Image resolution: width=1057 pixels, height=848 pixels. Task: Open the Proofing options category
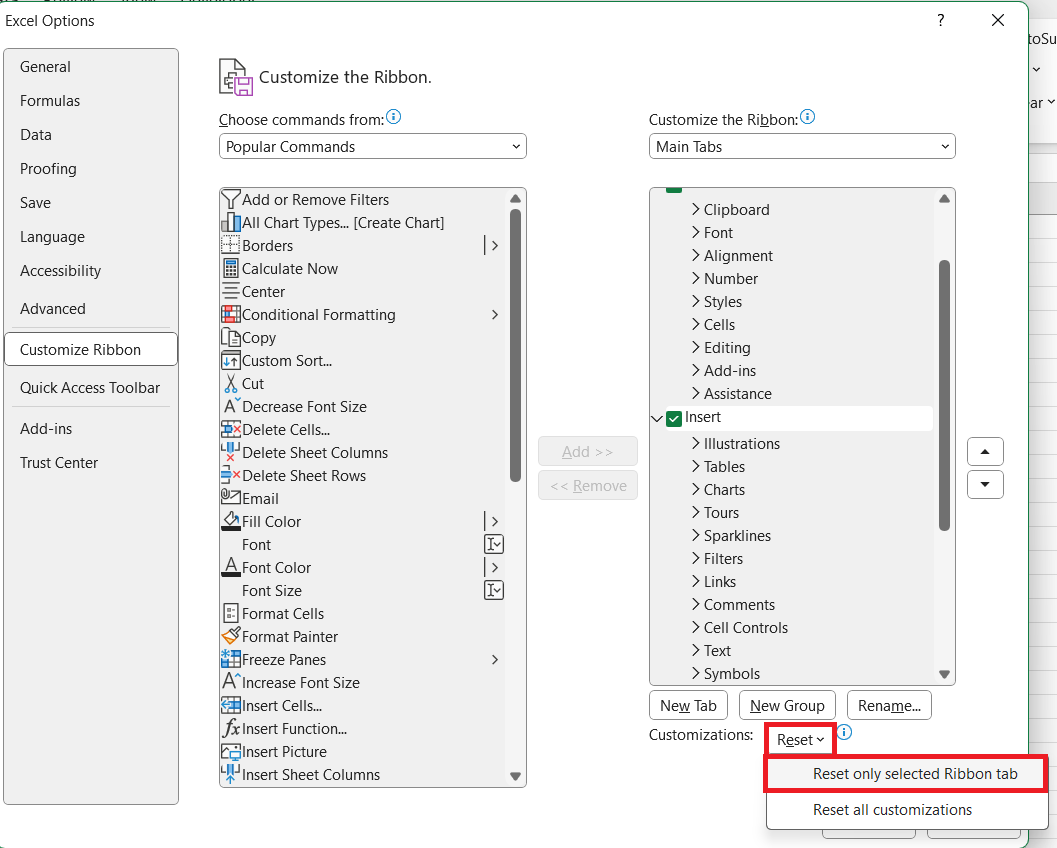[x=90, y=169]
